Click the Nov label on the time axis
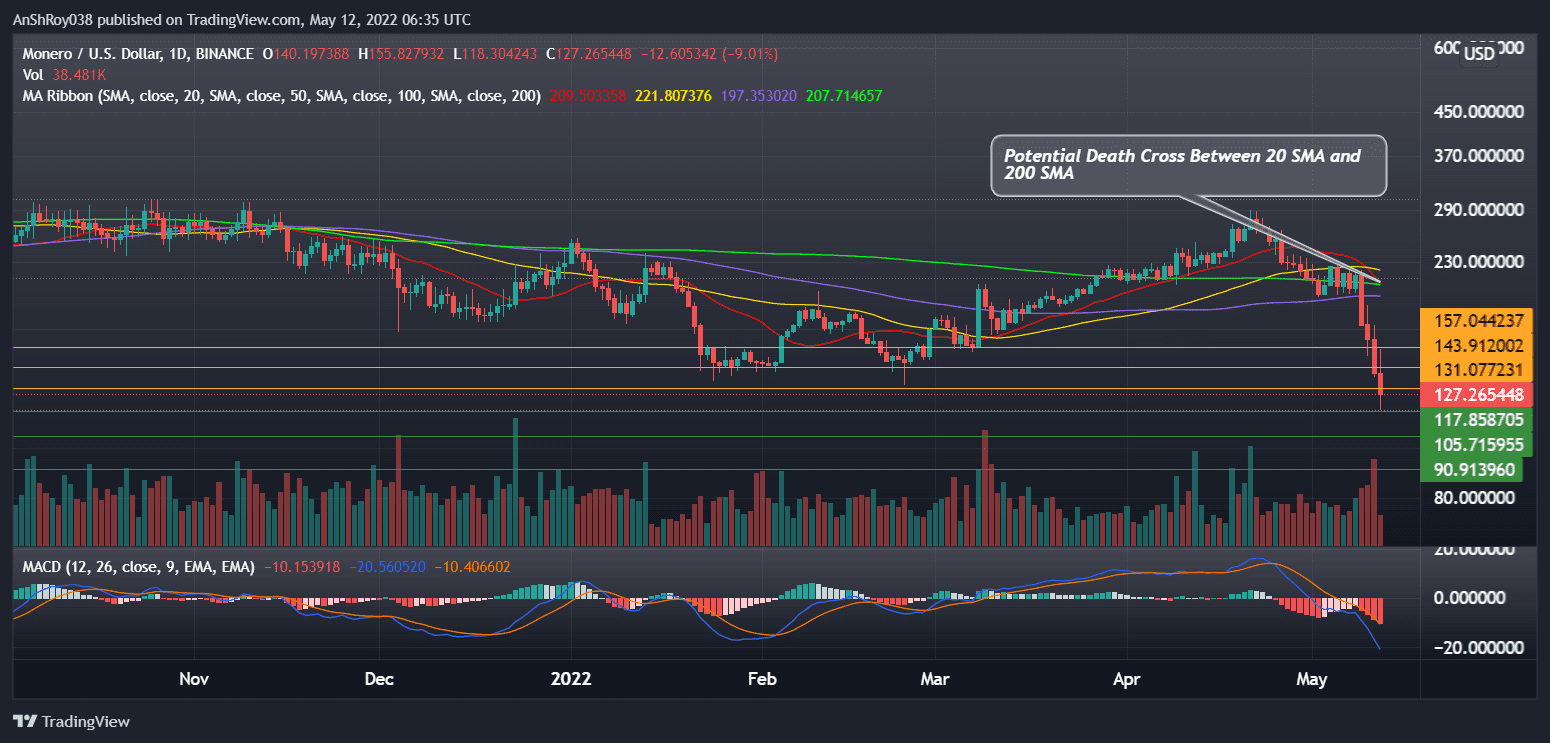The image size is (1550, 743). tap(194, 679)
